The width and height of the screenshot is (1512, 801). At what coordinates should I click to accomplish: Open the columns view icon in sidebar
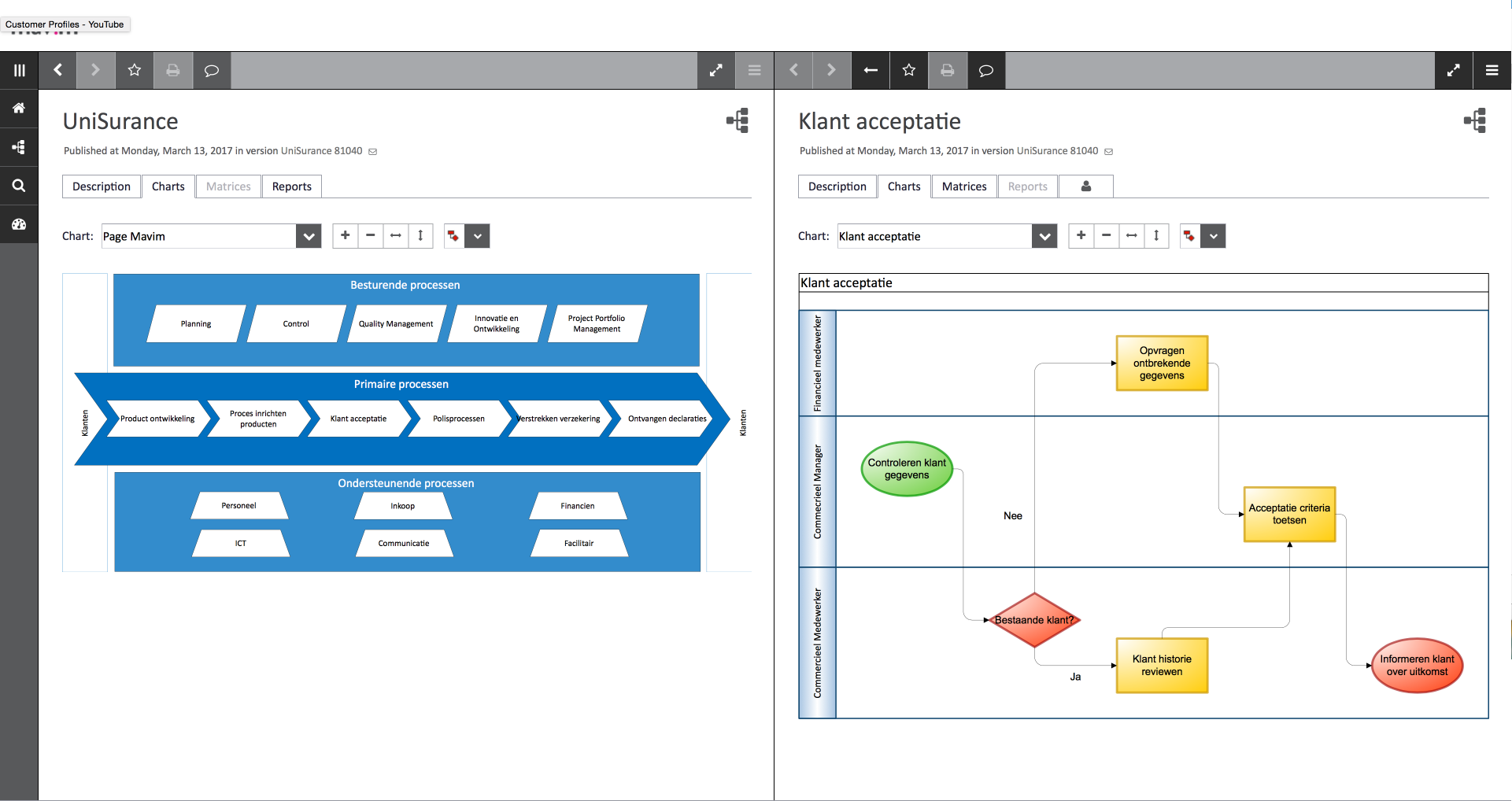19,71
